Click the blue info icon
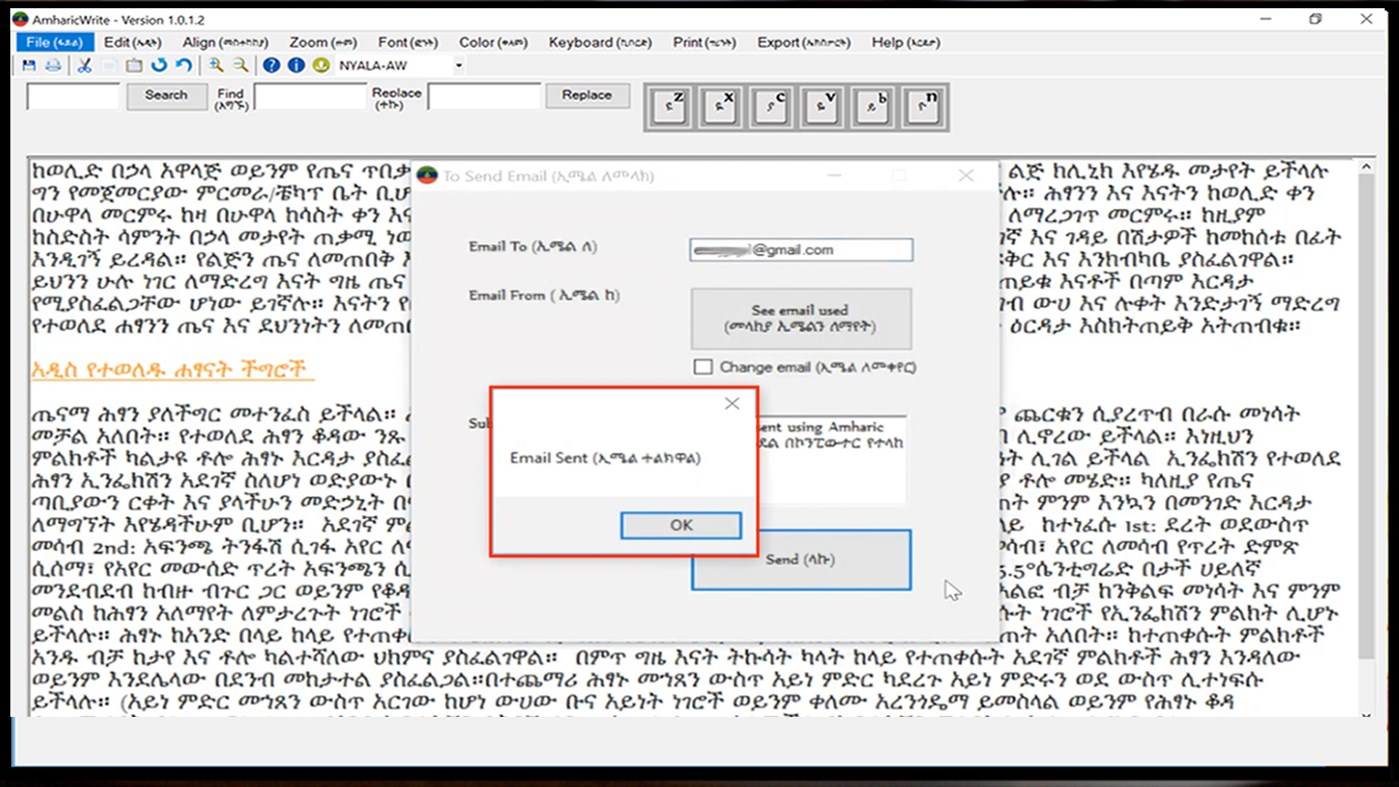 (295, 65)
